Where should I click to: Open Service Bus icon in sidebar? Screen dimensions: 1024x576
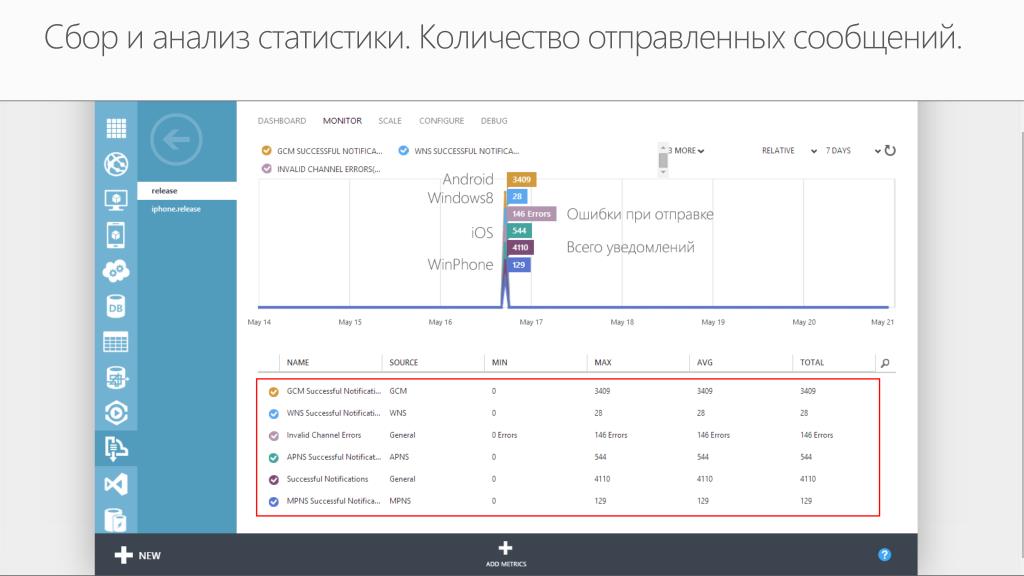point(116,449)
